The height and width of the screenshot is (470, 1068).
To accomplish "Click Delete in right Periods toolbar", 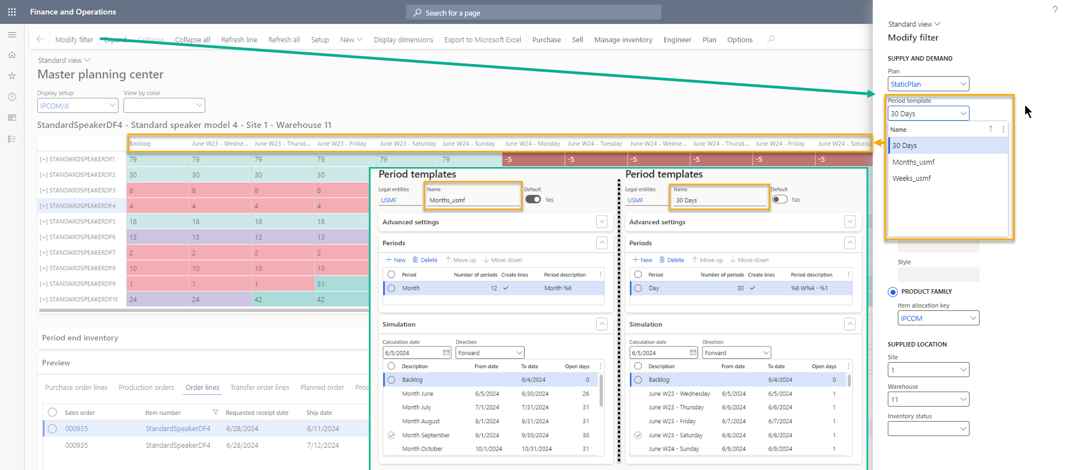I will [x=672, y=260].
